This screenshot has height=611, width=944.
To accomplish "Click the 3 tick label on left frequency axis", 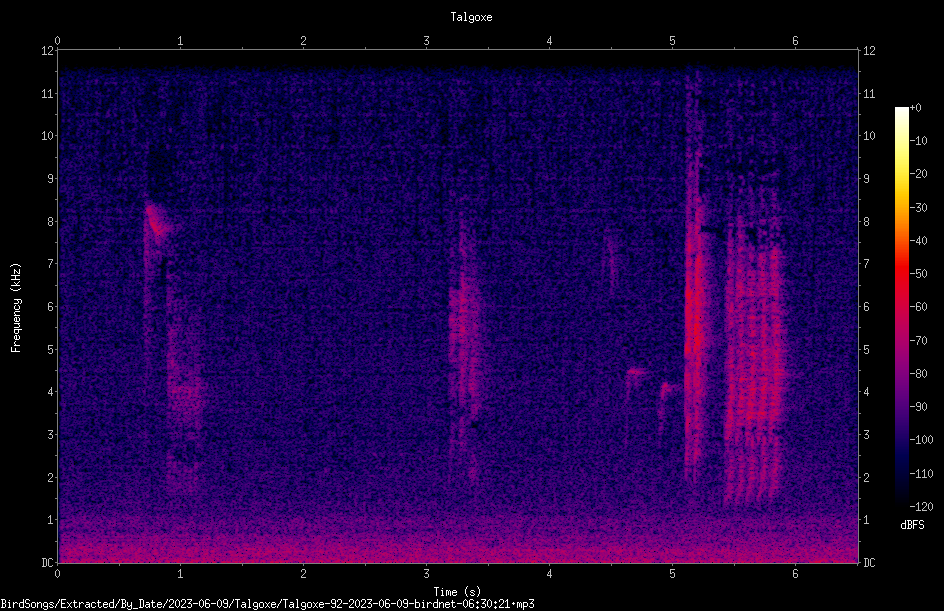I will [51, 435].
